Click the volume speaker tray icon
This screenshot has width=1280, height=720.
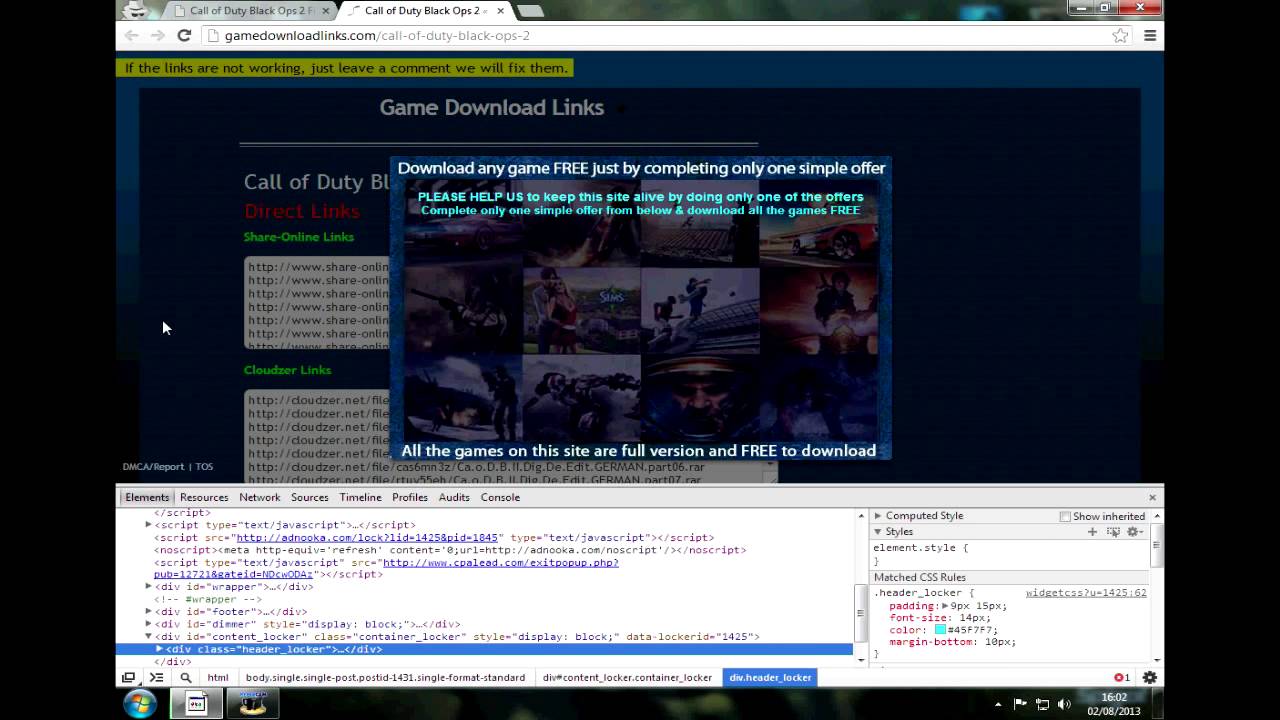click(1064, 705)
